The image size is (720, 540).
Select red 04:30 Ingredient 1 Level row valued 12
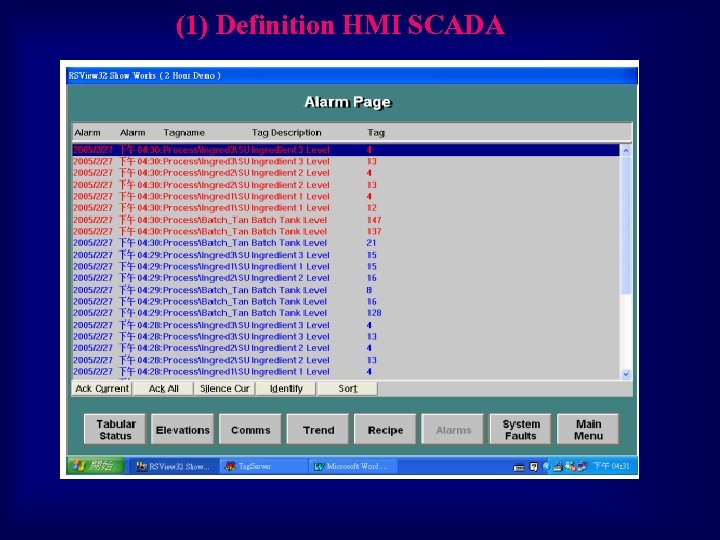coord(346,208)
